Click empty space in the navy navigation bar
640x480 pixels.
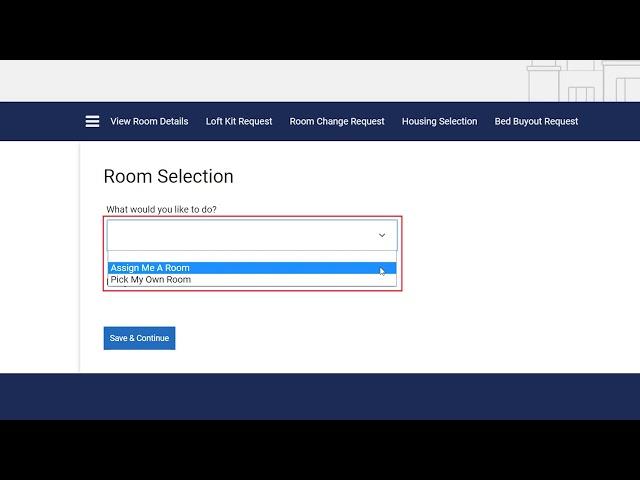tap(40, 121)
